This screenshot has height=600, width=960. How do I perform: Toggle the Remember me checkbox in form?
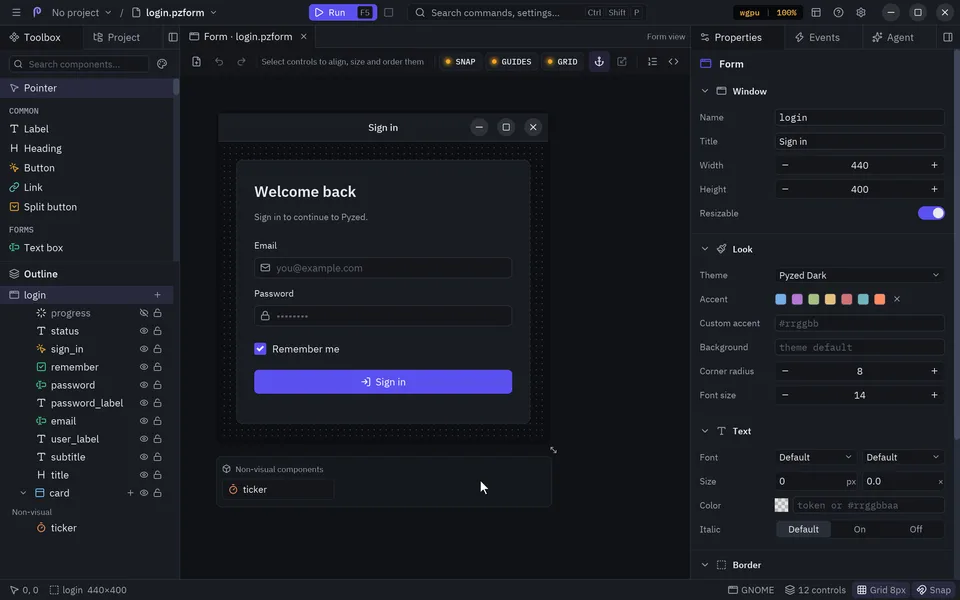click(x=260, y=349)
